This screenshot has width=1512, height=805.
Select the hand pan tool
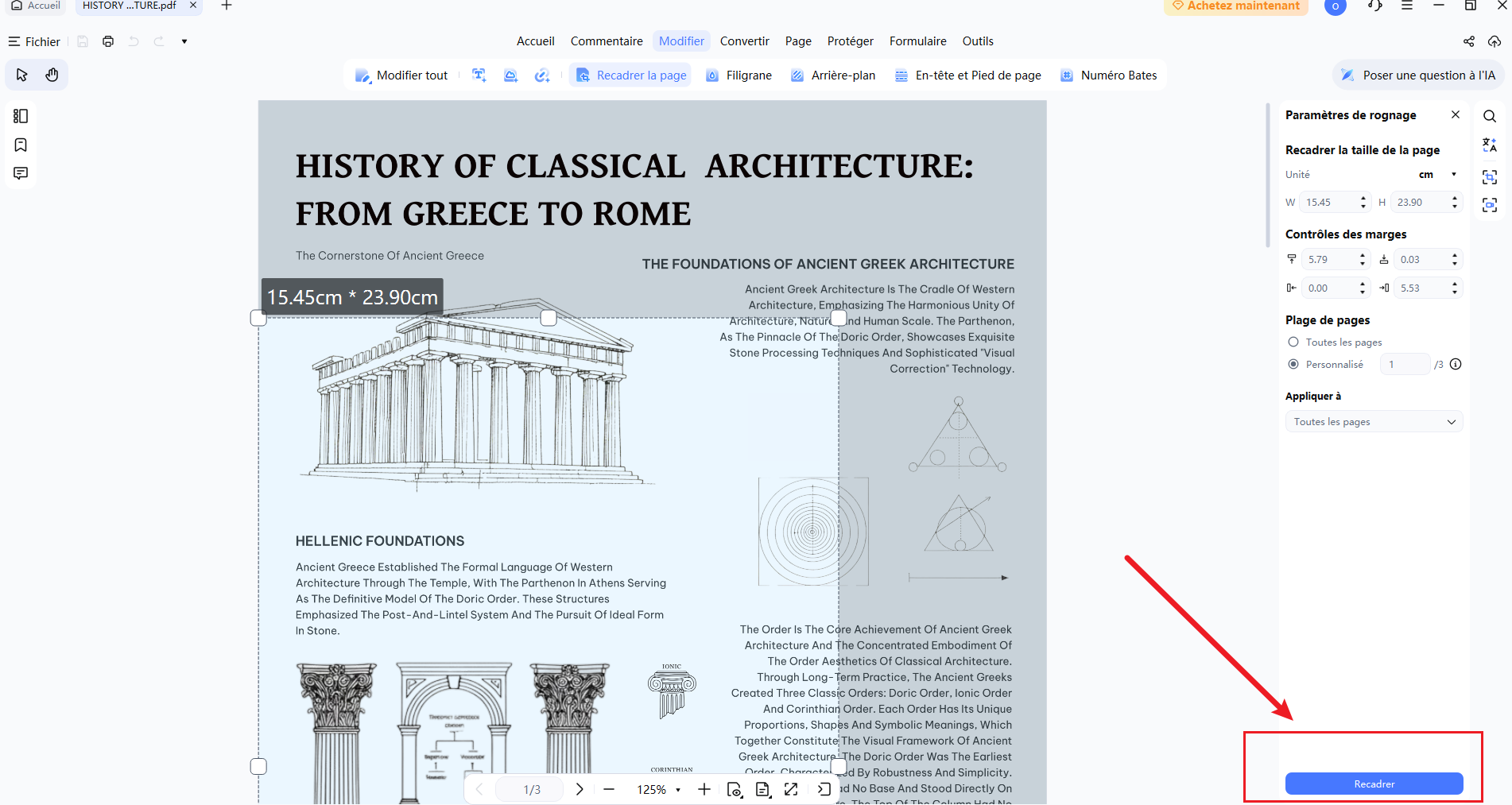point(52,75)
